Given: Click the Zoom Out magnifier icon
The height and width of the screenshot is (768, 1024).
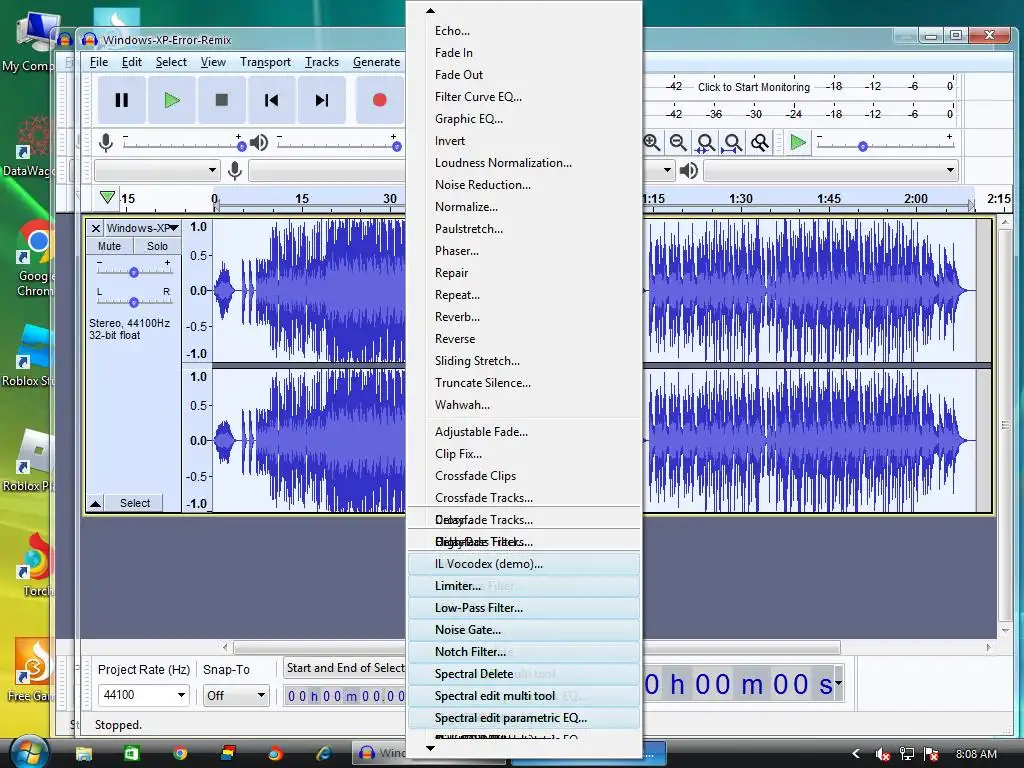Looking at the screenshot, I should (x=679, y=142).
